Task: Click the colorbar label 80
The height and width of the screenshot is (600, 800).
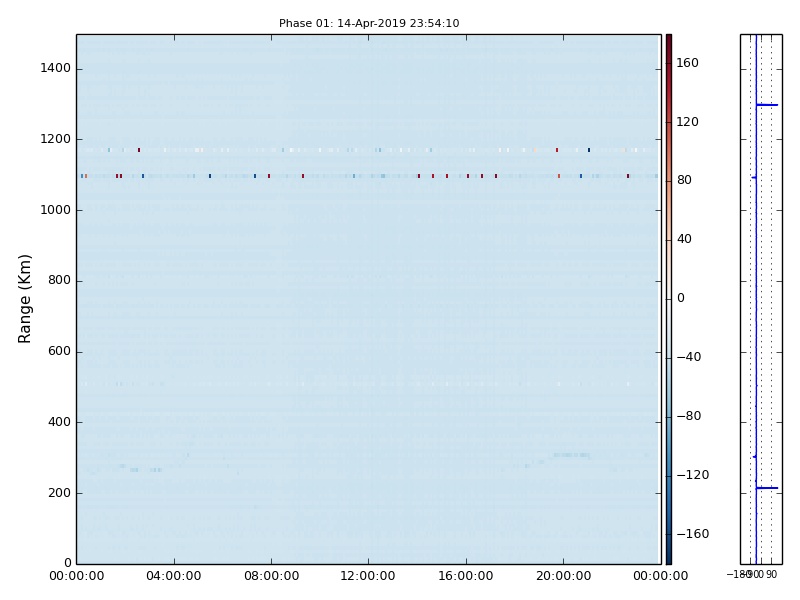Action: (684, 180)
